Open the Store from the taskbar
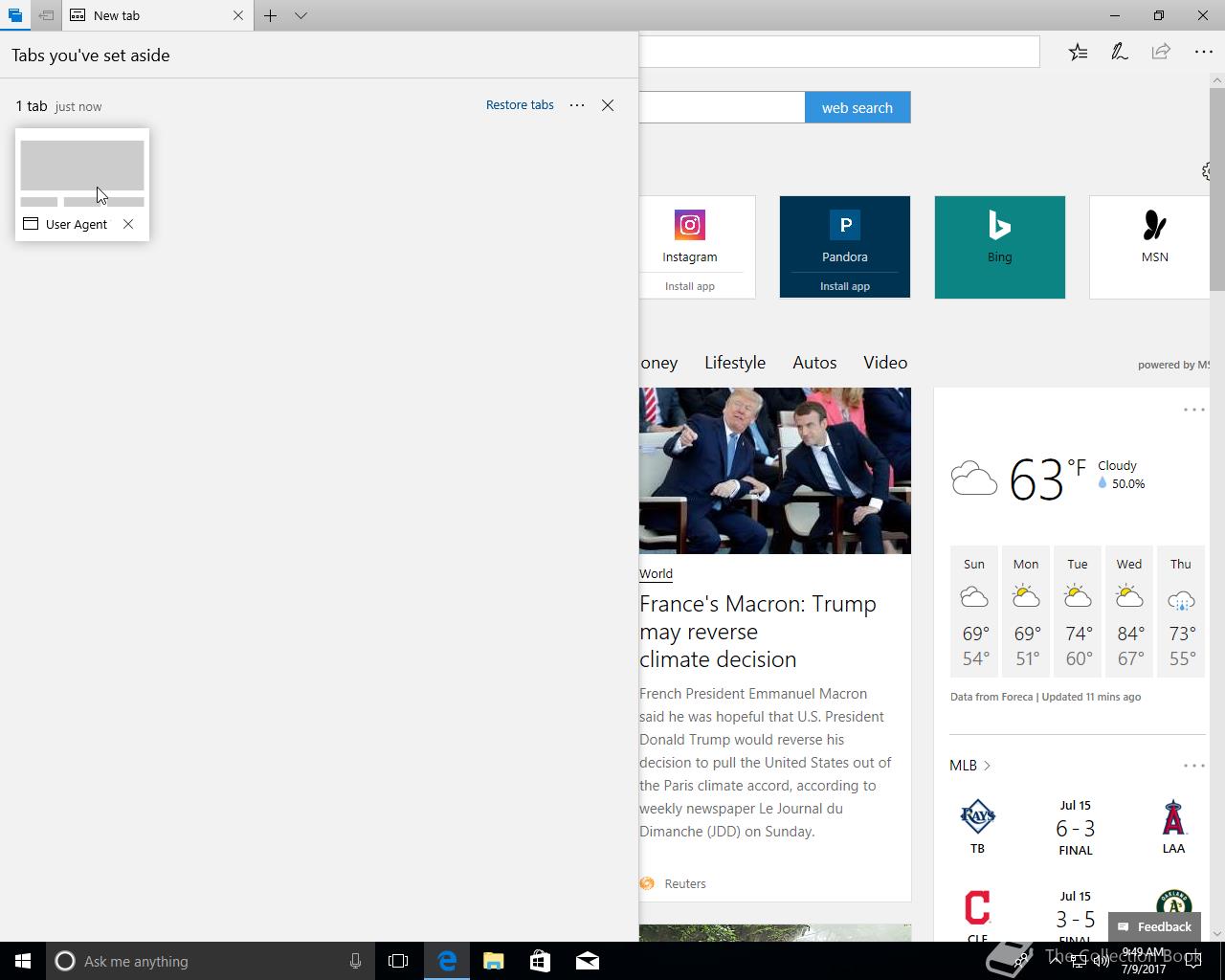Viewport: 1225px width, 980px height. click(540, 961)
